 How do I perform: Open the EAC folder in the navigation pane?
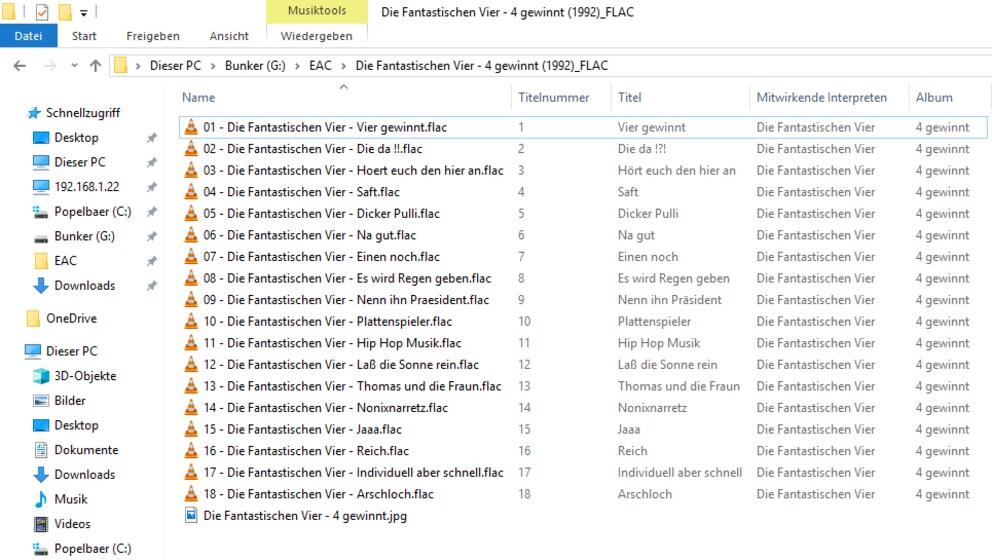[x=65, y=261]
